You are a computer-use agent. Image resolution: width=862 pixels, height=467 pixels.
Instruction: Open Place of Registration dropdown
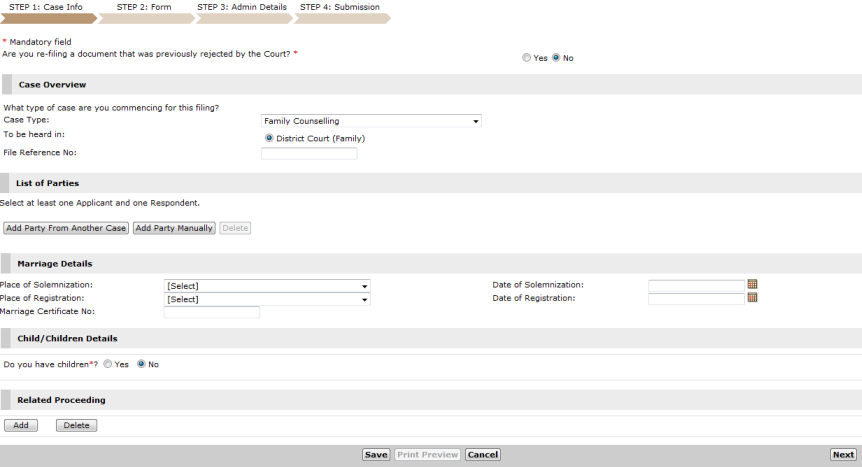click(267, 299)
